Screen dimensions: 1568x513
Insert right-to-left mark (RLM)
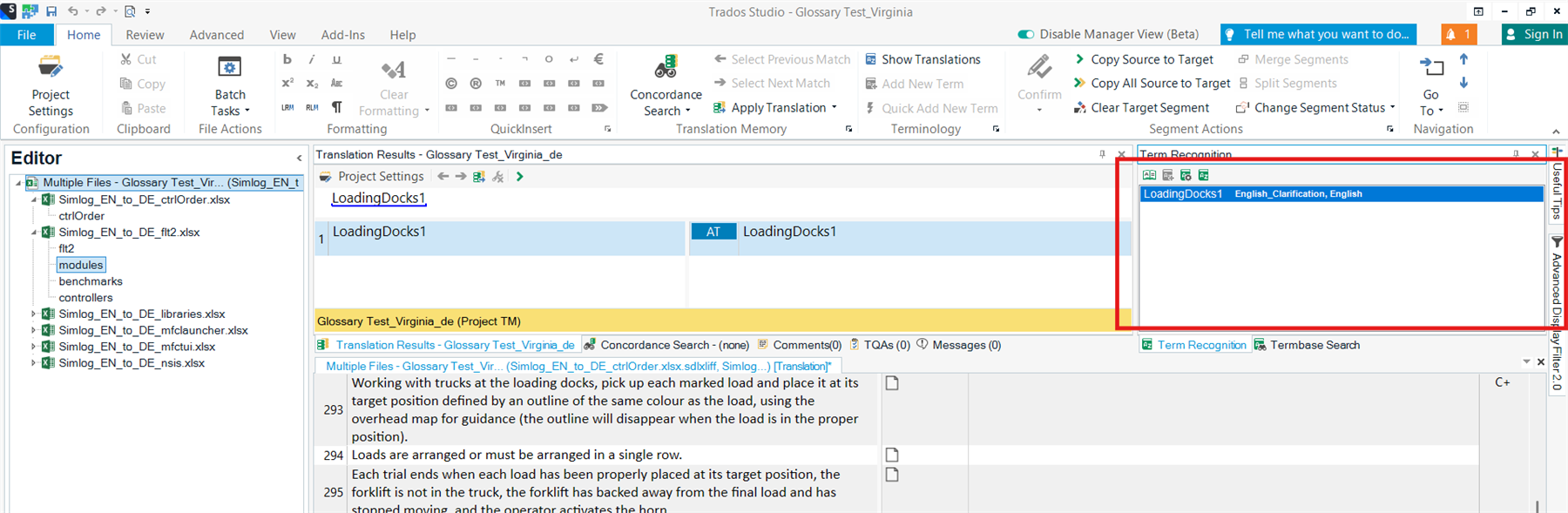coord(312,108)
